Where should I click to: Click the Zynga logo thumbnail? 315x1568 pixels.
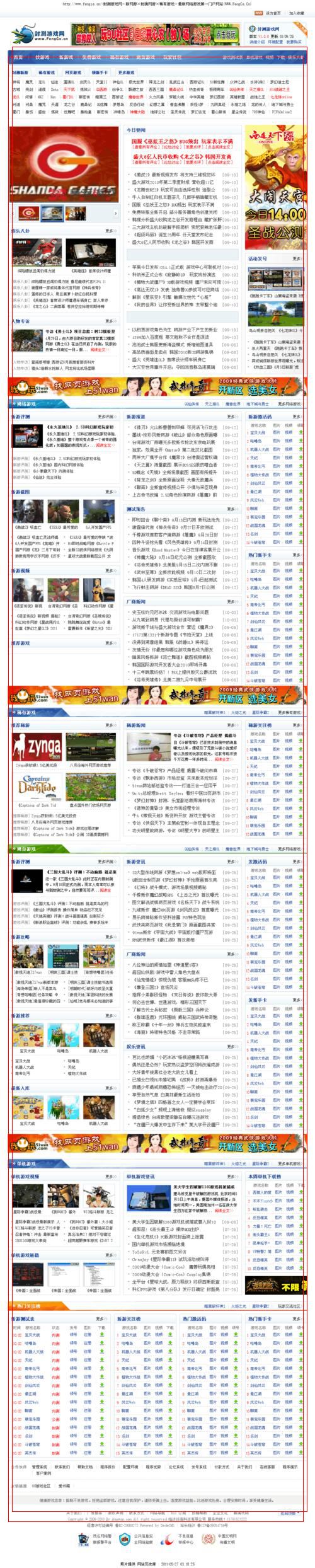pos(37,746)
